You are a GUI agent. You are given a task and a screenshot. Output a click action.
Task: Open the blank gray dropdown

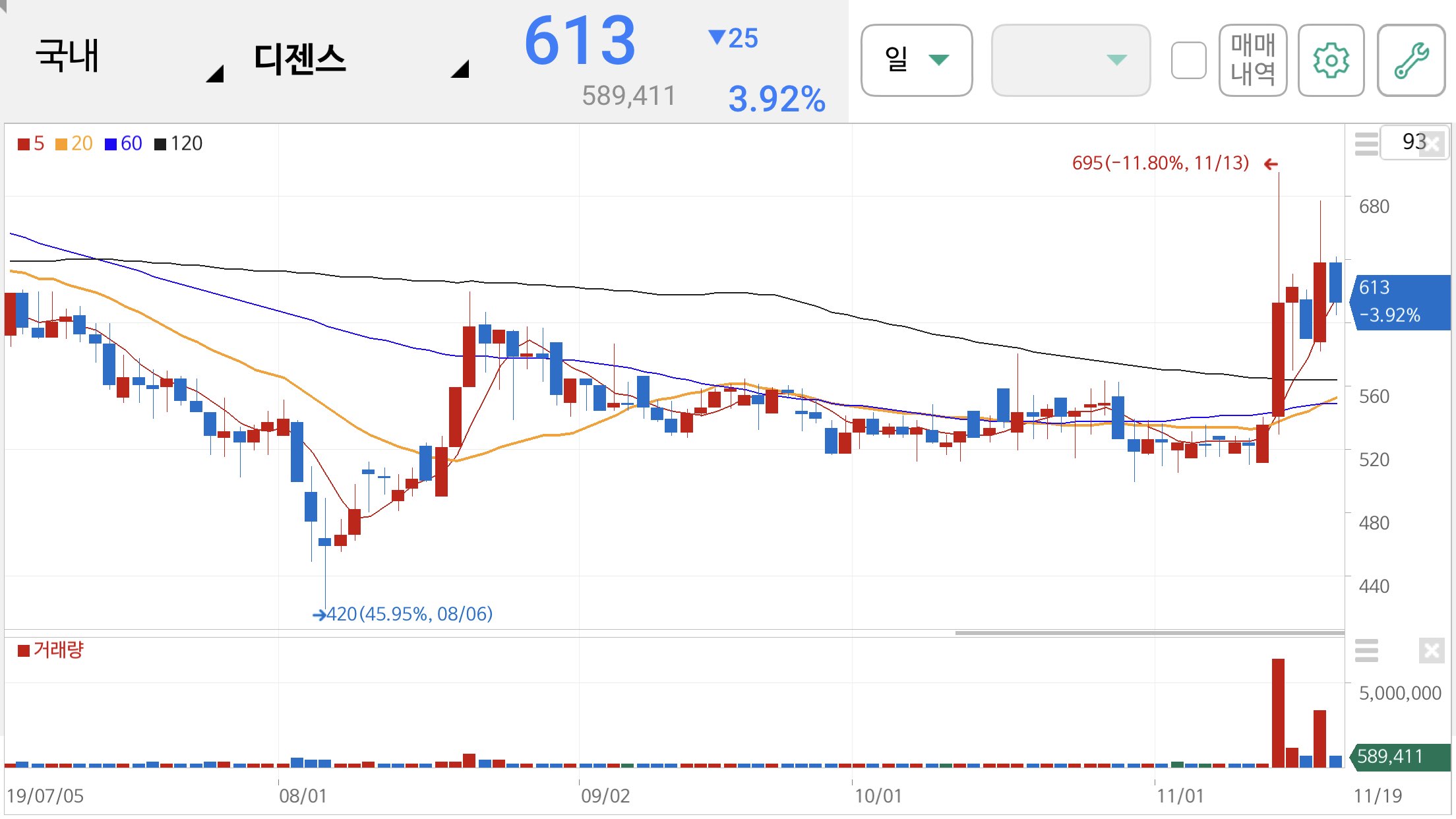pyautogui.click(x=1071, y=61)
